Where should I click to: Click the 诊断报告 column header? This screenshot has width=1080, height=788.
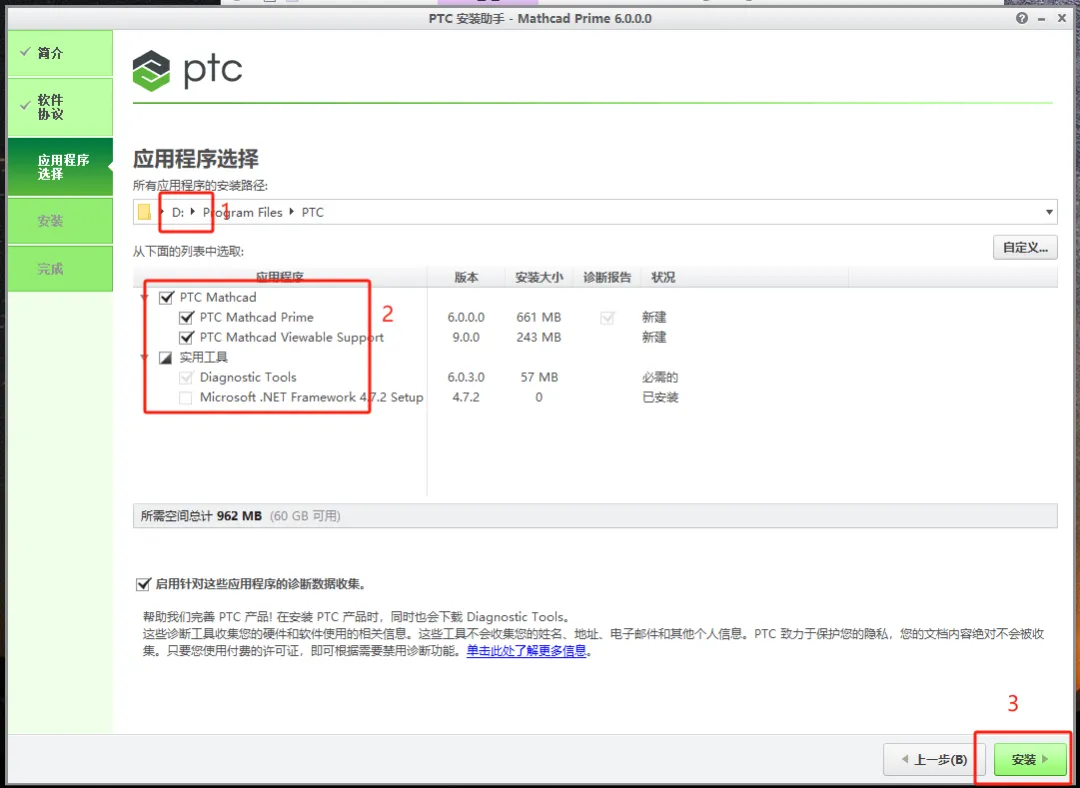[x=607, y=277]
